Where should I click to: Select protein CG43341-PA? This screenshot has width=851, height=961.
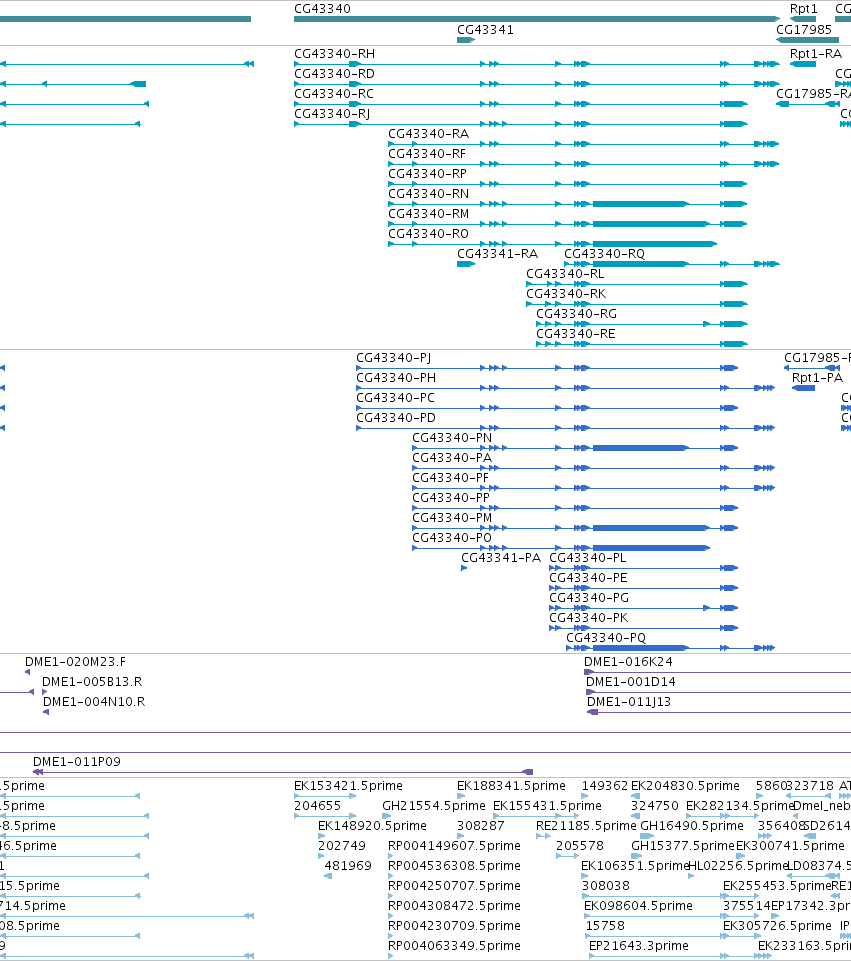tap(501, 558)
